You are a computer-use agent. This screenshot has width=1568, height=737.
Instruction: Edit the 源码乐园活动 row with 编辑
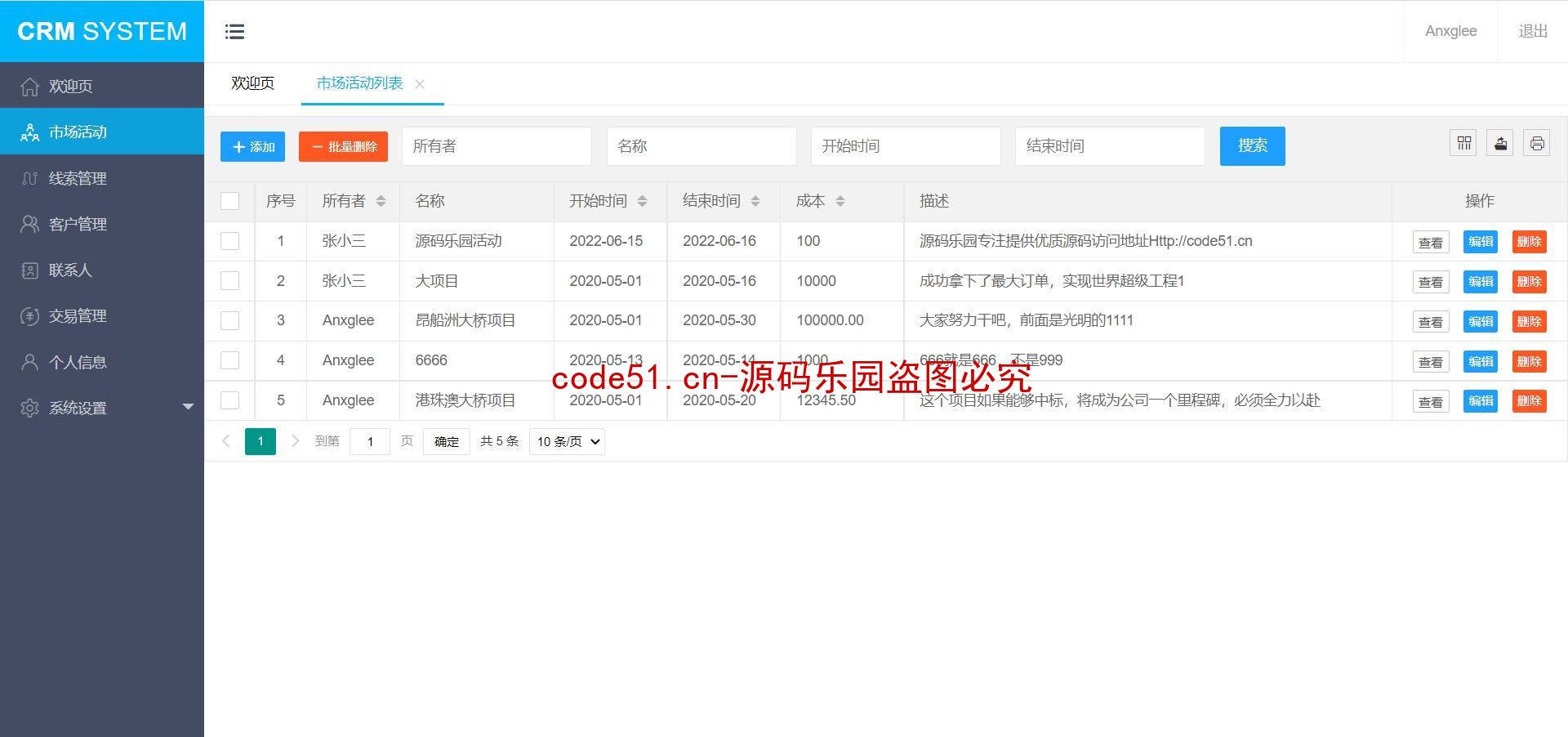1480,242
